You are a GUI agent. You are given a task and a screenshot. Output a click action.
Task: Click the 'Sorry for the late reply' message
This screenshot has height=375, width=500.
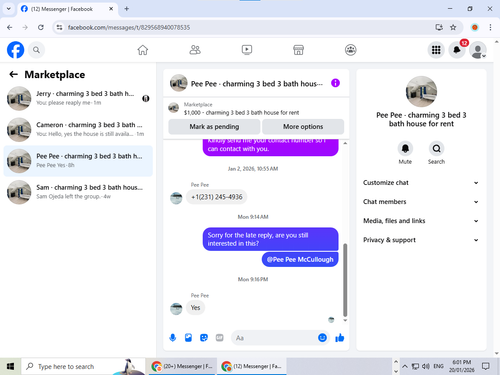(x=270, y=239)
